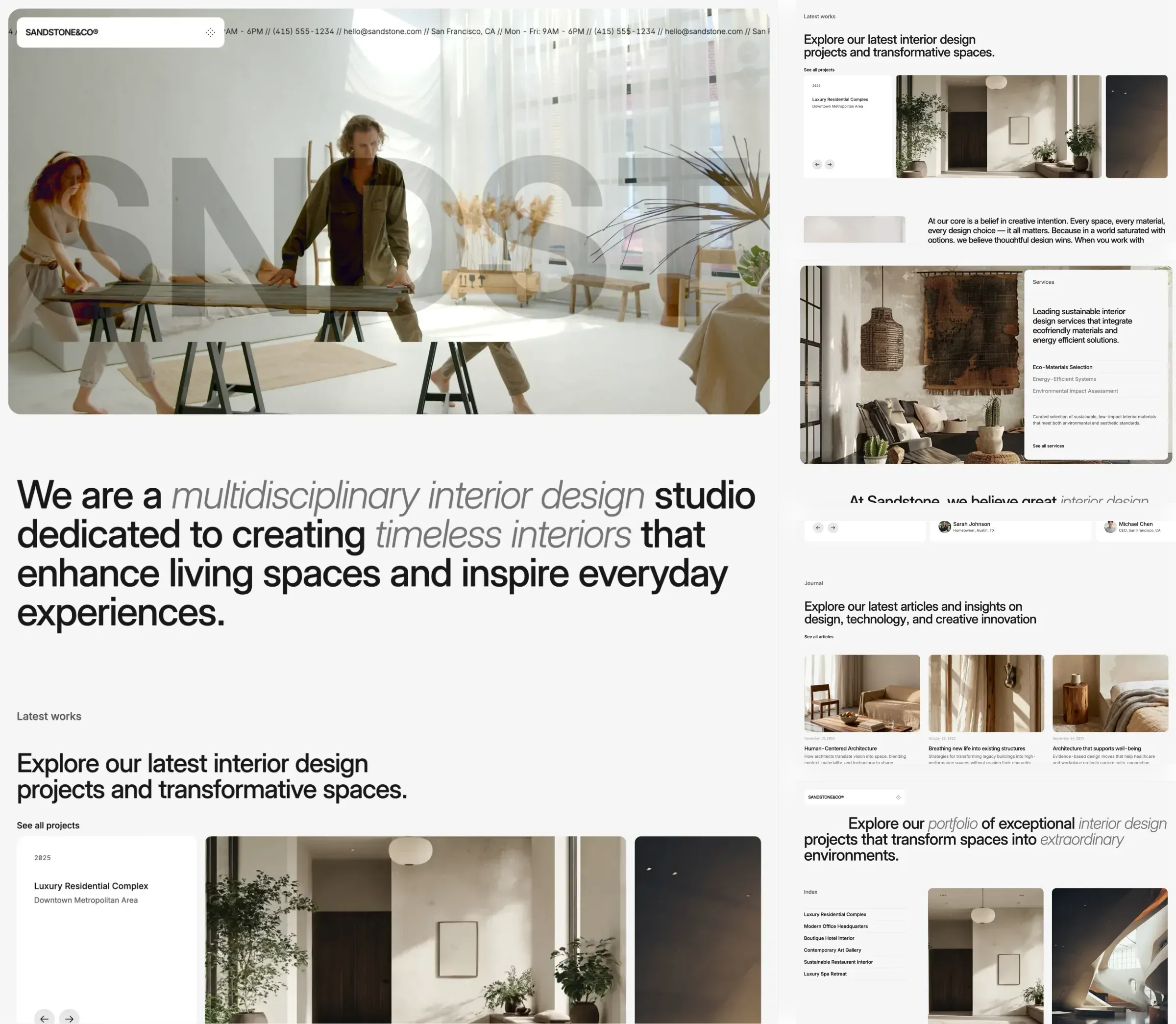Click the SANDSTONE&CO® logo in hero navbar
Screen dimensions: 1176x1024
[62, 32]
